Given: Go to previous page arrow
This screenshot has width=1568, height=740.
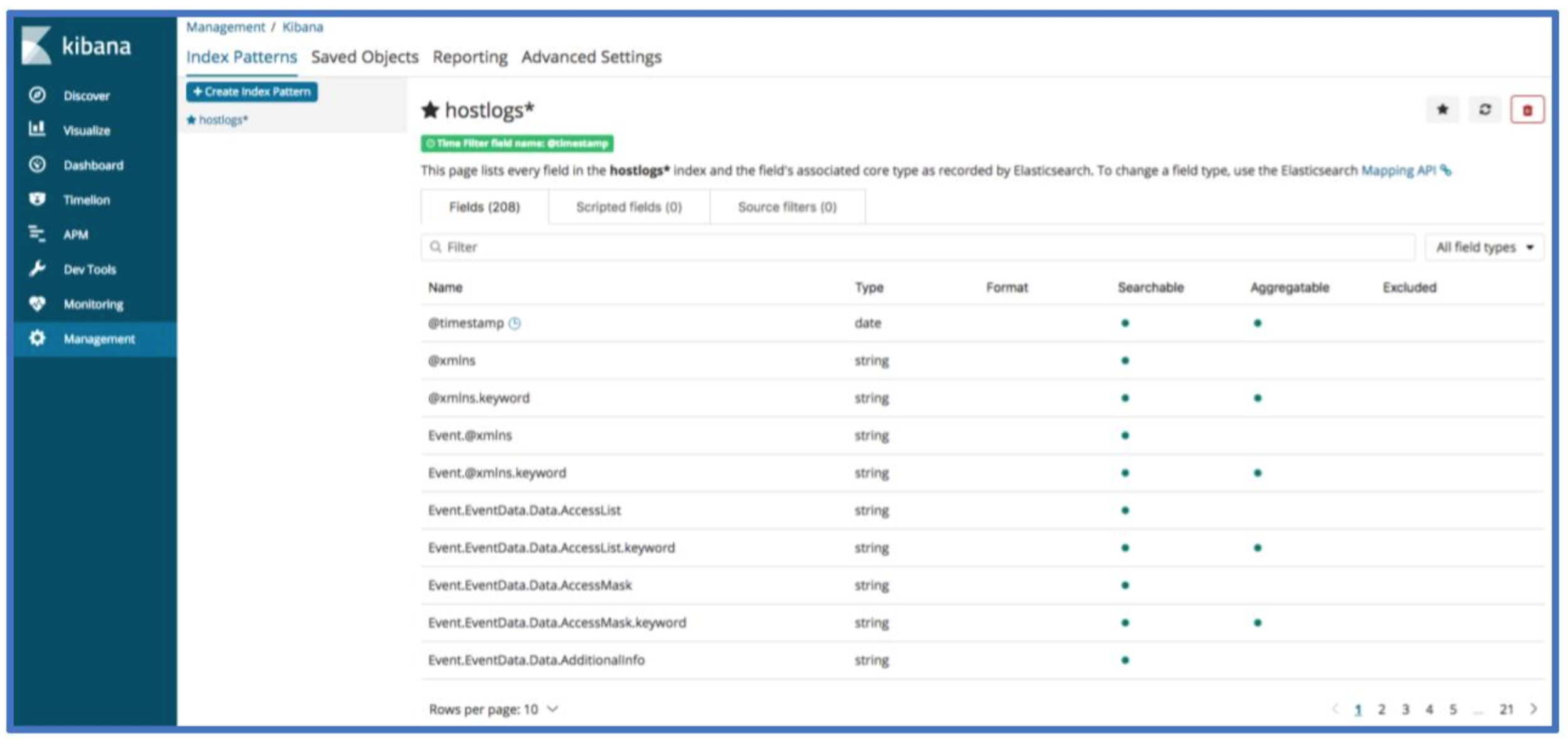Looking at the screenshot, I should point(1334,709).
